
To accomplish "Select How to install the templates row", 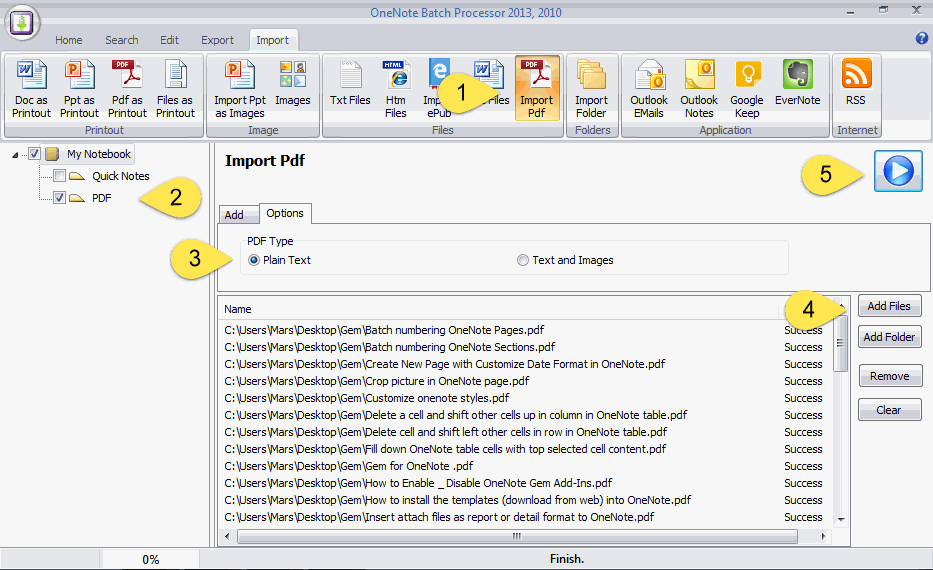I will tap(525, 500).
